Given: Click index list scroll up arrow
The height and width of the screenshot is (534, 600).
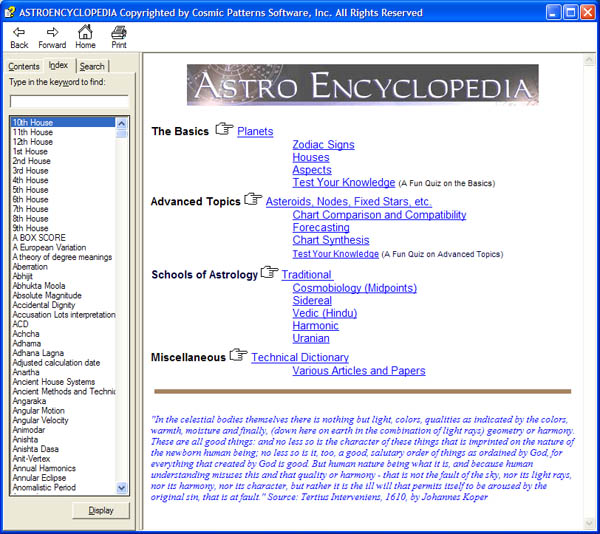Looking at the screenshot, I should click(122, 123).
